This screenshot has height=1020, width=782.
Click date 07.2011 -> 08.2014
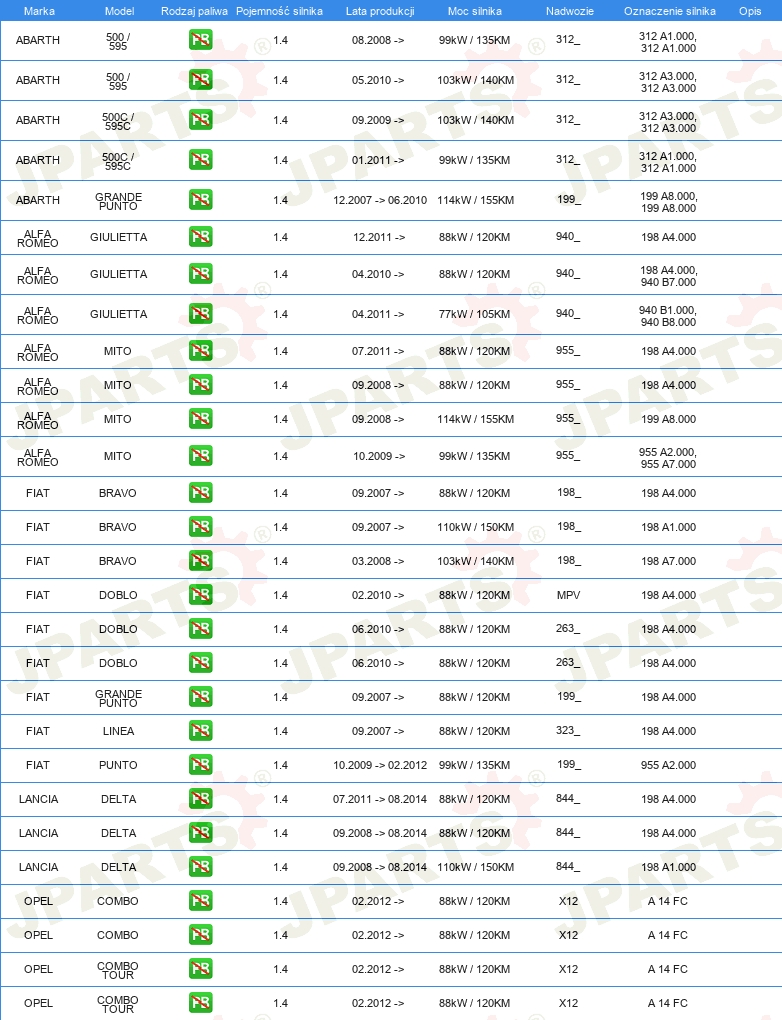coord(380,799)
